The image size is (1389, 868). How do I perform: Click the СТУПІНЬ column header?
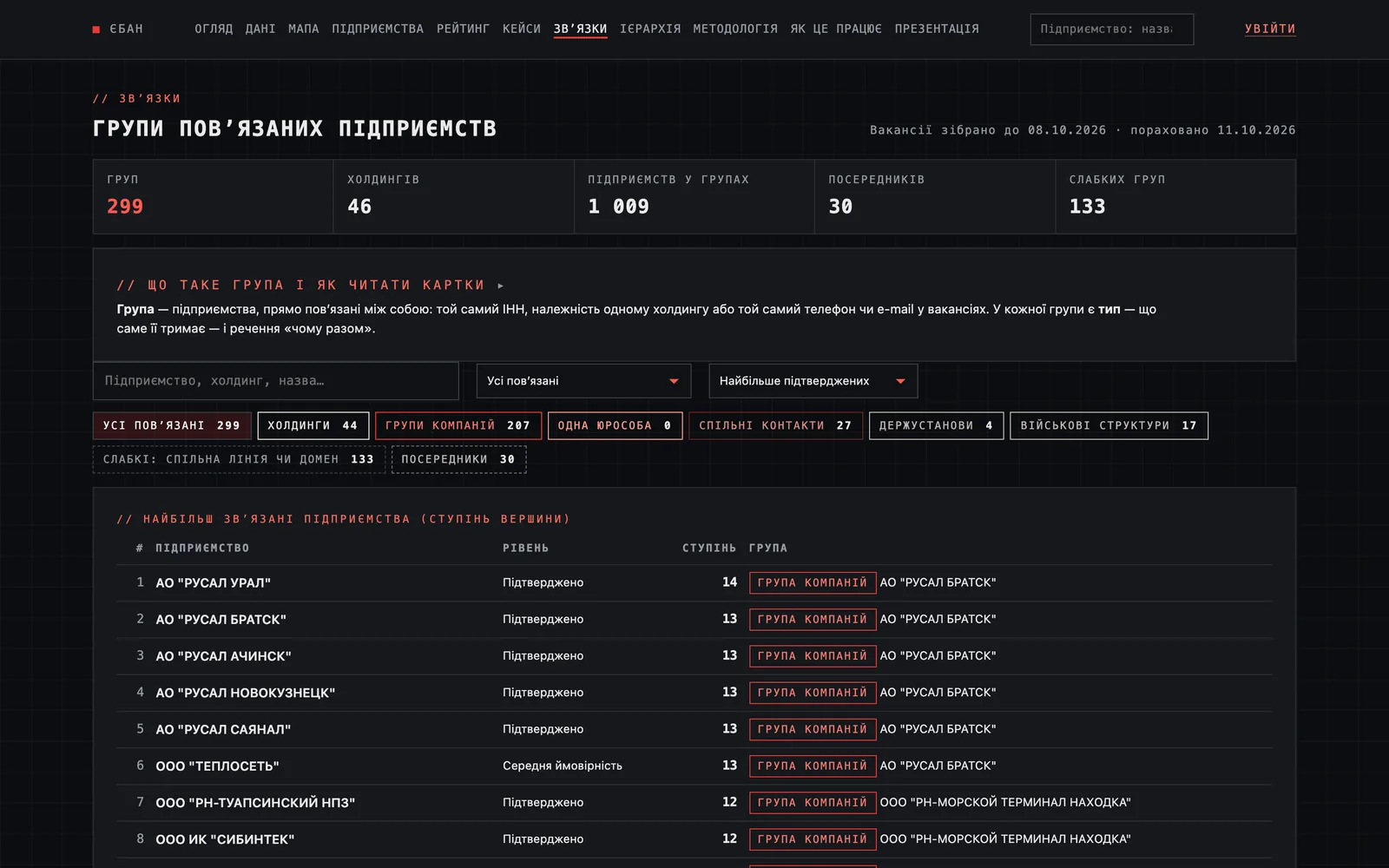[709, 549]
